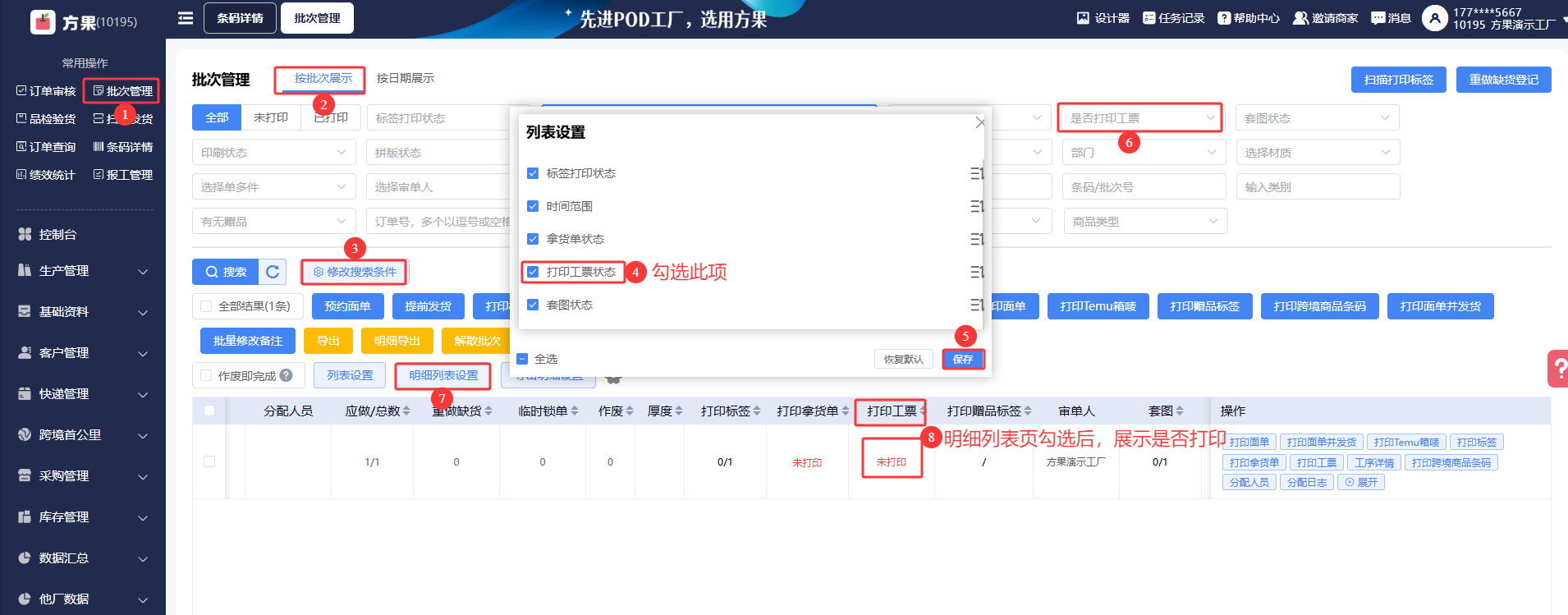Click the sort arrows on the 打印标签 column header
This screenshot has height=615, width=1568.
757,411
